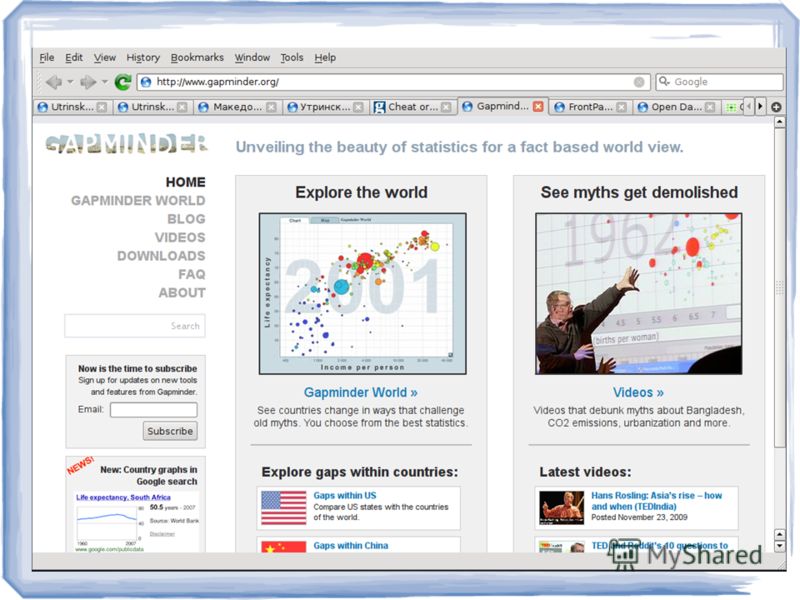Click the page scrollbar down arrow
The height and width of the screenshot is (600, 800).
pyautogui.click(x=780, y=546)
